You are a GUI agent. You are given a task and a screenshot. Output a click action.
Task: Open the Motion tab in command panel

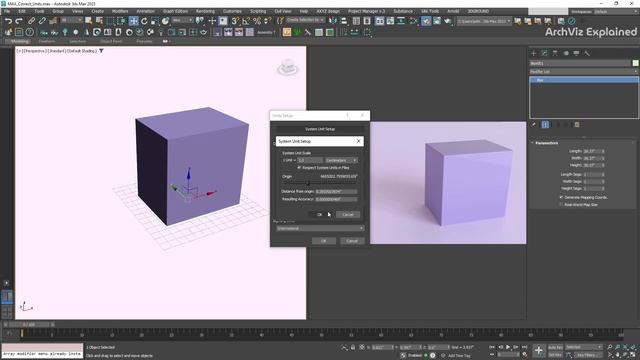[566, 53]
